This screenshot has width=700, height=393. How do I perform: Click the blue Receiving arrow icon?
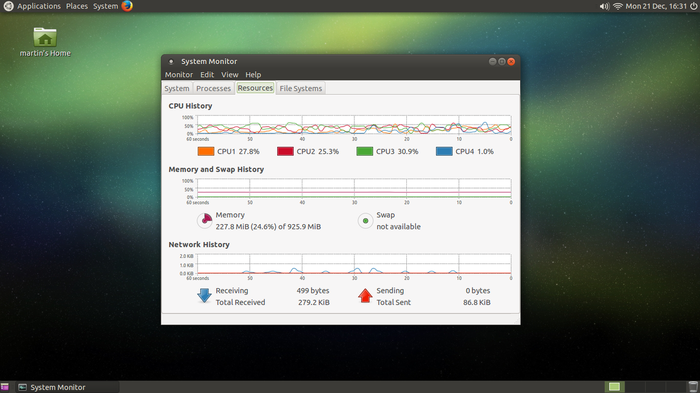pos(204,296)
